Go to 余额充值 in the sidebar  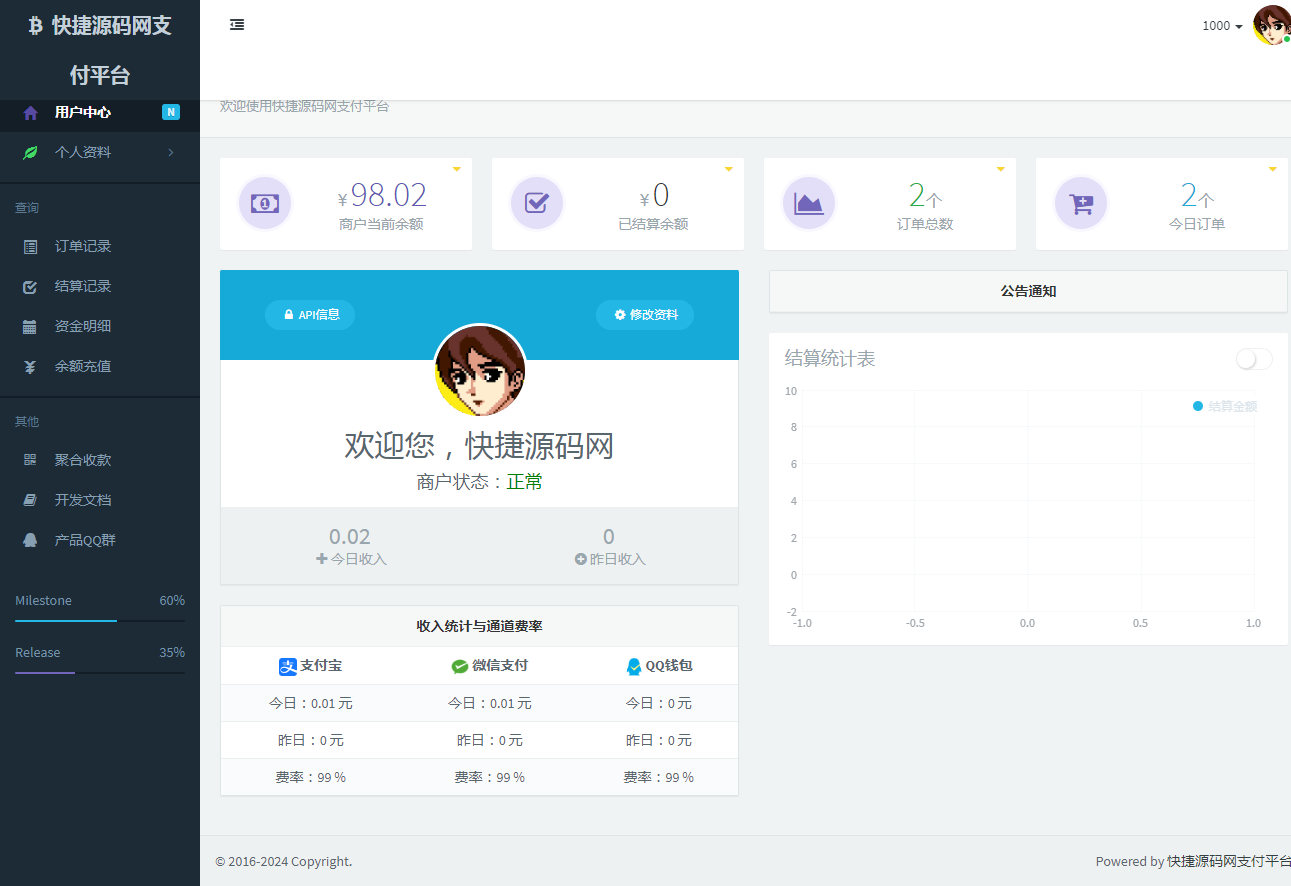pyautogui.click(x=83, y=366)
